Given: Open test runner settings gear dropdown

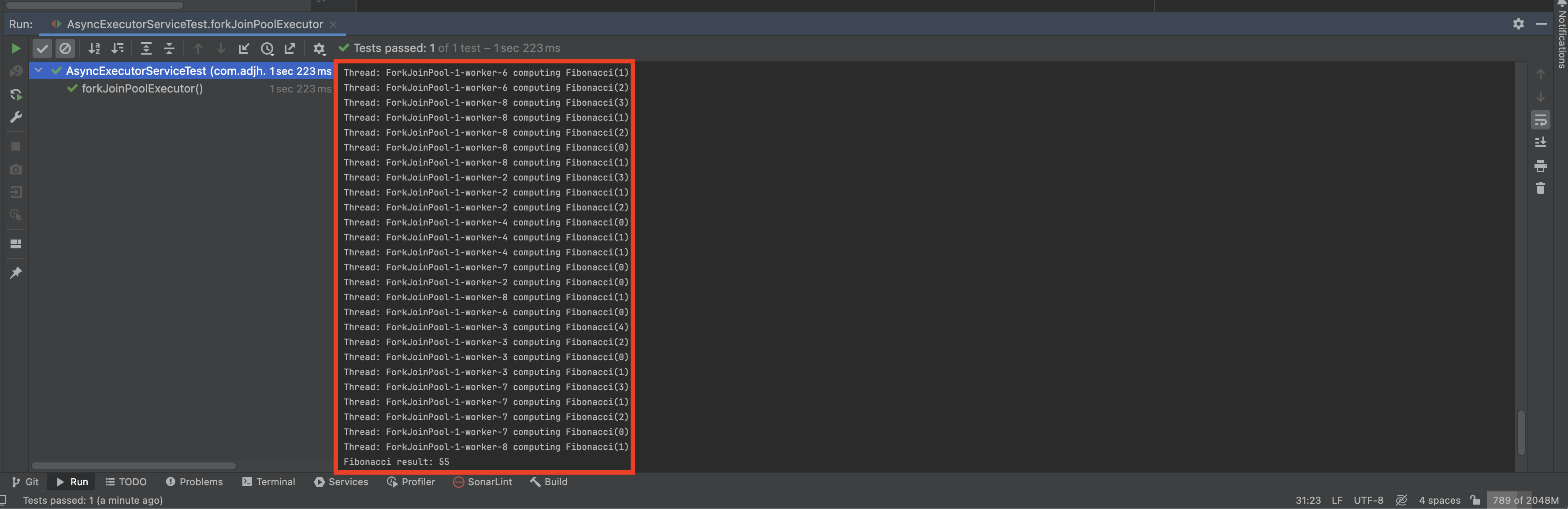Looking at the screenshot, I should click(x=319, y=48).
